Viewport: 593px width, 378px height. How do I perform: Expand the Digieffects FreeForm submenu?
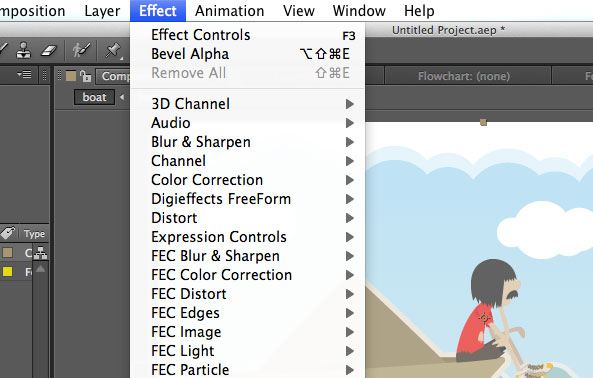point(248,199)
